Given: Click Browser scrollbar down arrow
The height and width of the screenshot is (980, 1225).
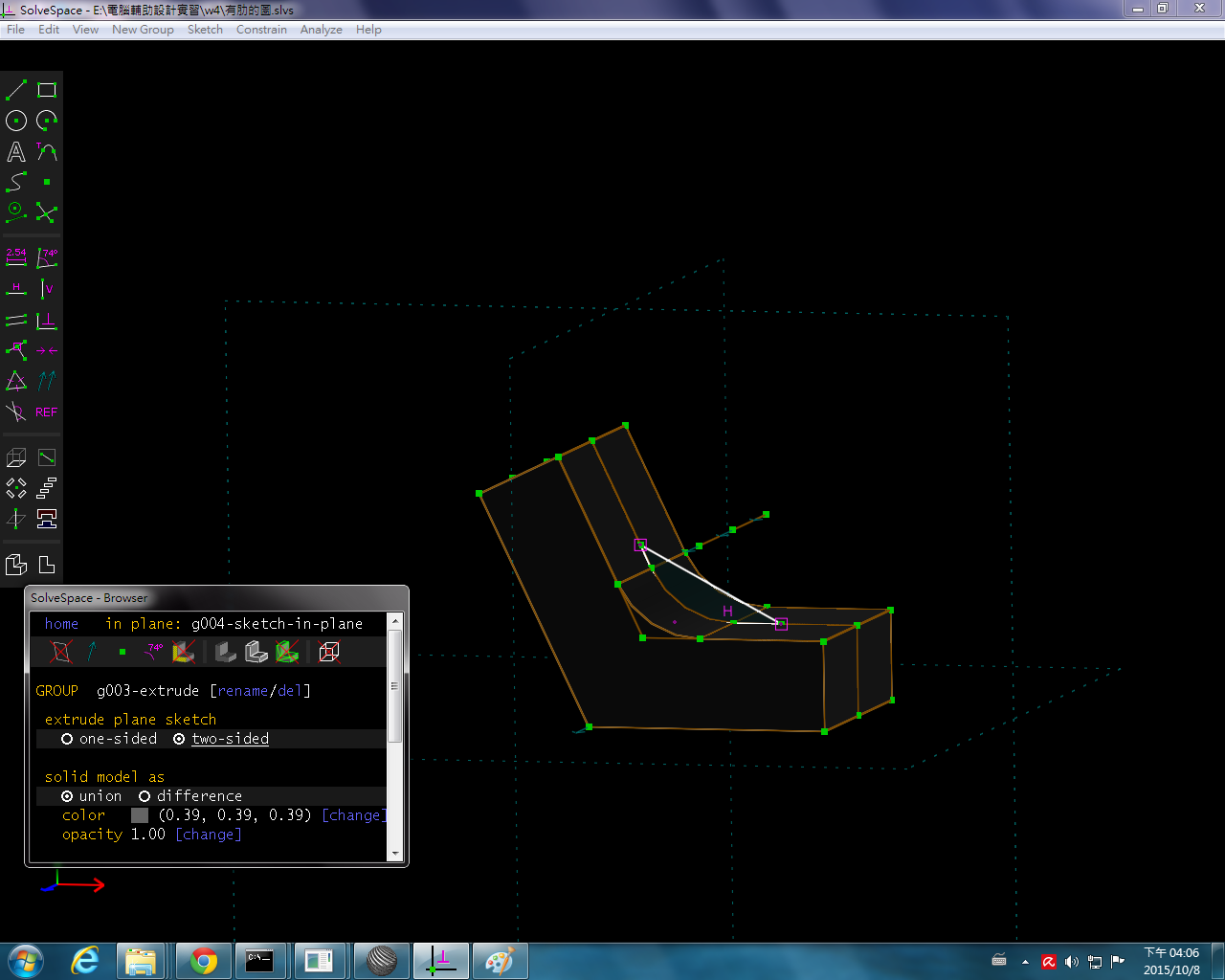Looking at the screenshot, I should (x=395, y=853).
